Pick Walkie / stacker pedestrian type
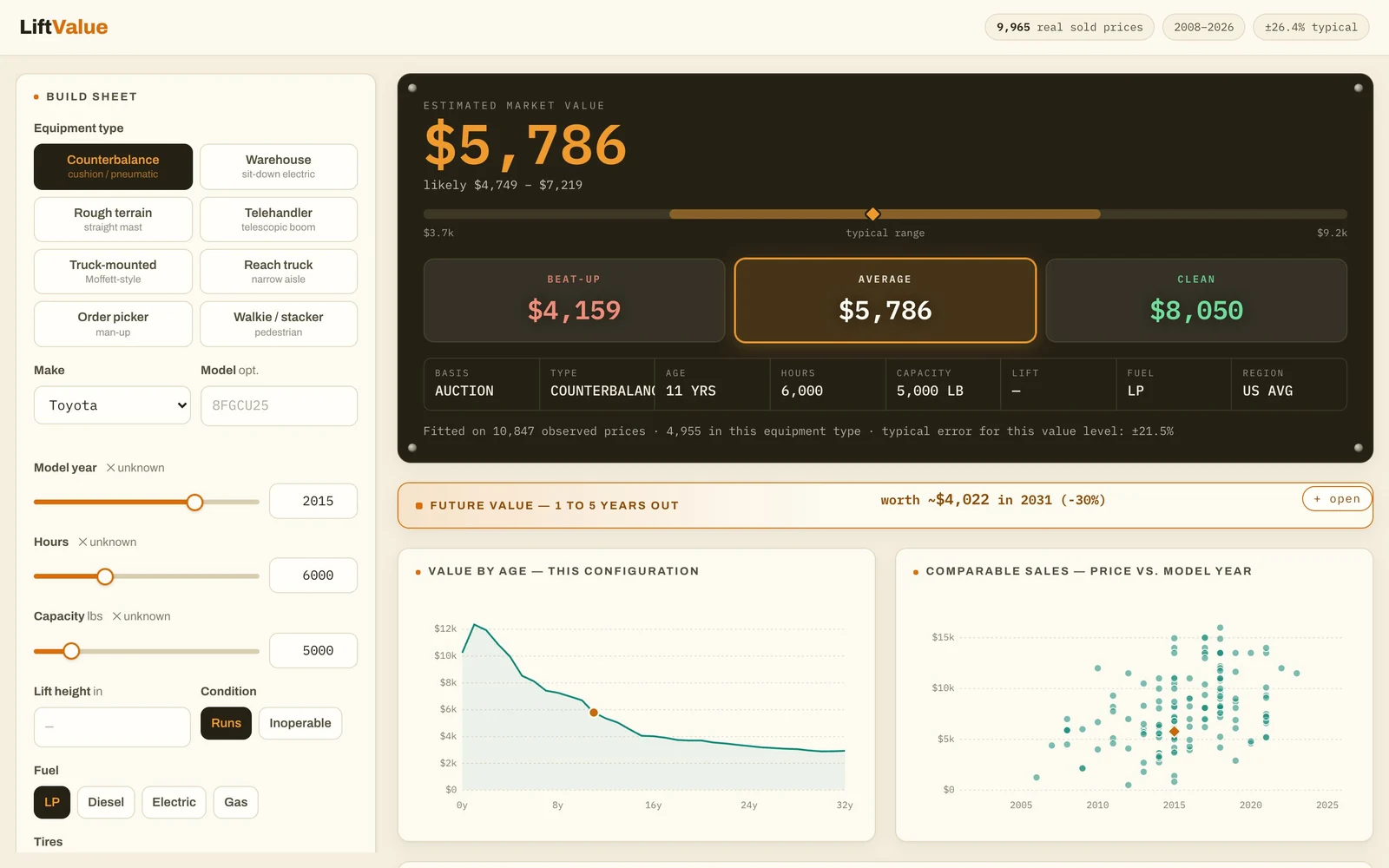The height and width of the screenshot is (868, 1389). coord(279,324)
